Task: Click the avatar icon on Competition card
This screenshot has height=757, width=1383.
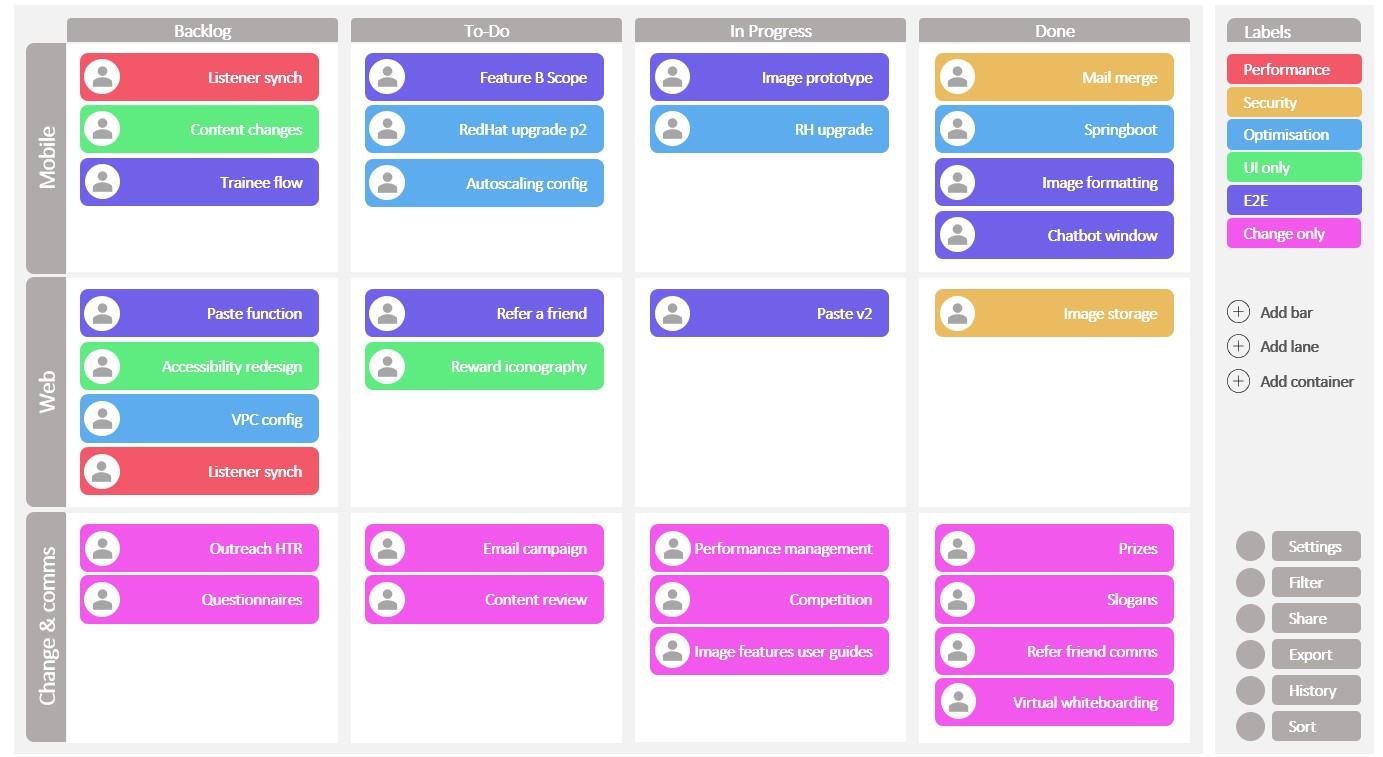Action: point(672,600)
